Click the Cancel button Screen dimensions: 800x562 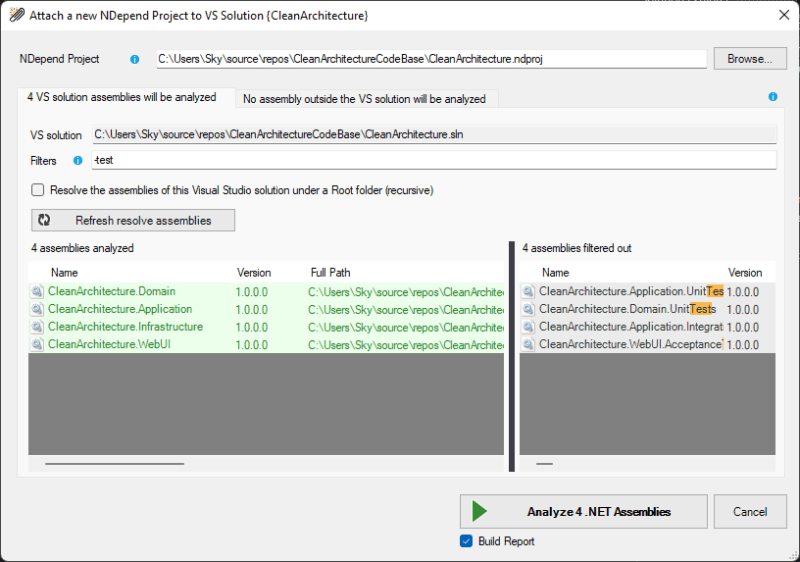pyautogui.click(x=750, y=512)
